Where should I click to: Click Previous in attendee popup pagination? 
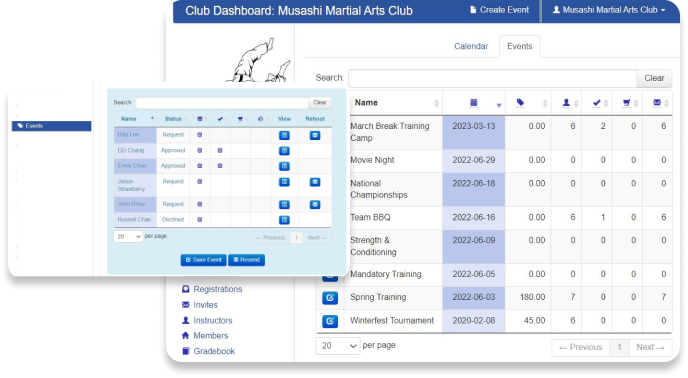tap(271, 238)
